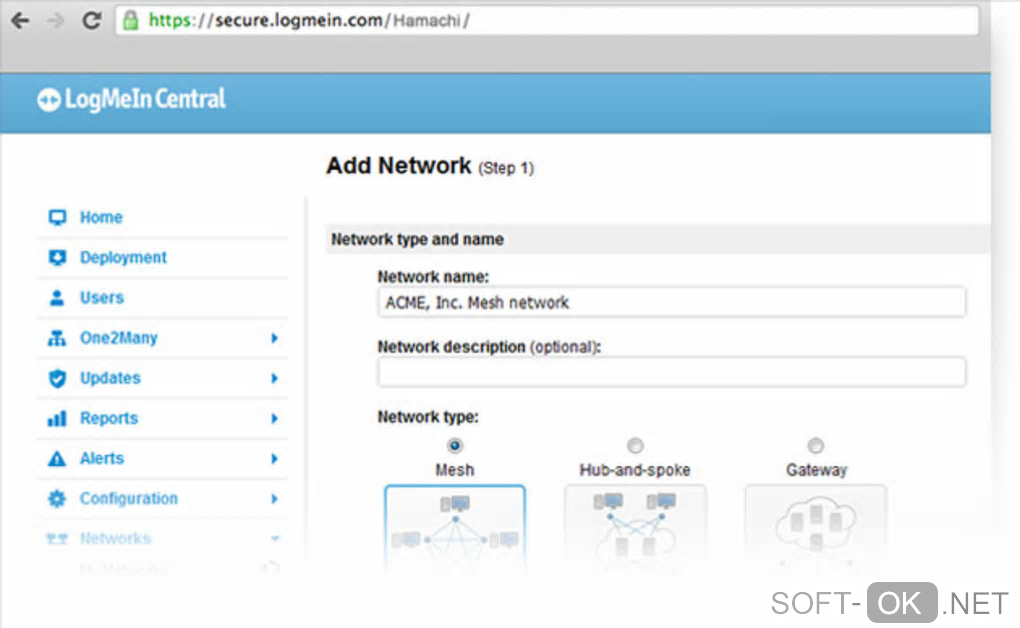Reload the page with the refresh icon
1020x628 pixels.
(x=91, y=21)
